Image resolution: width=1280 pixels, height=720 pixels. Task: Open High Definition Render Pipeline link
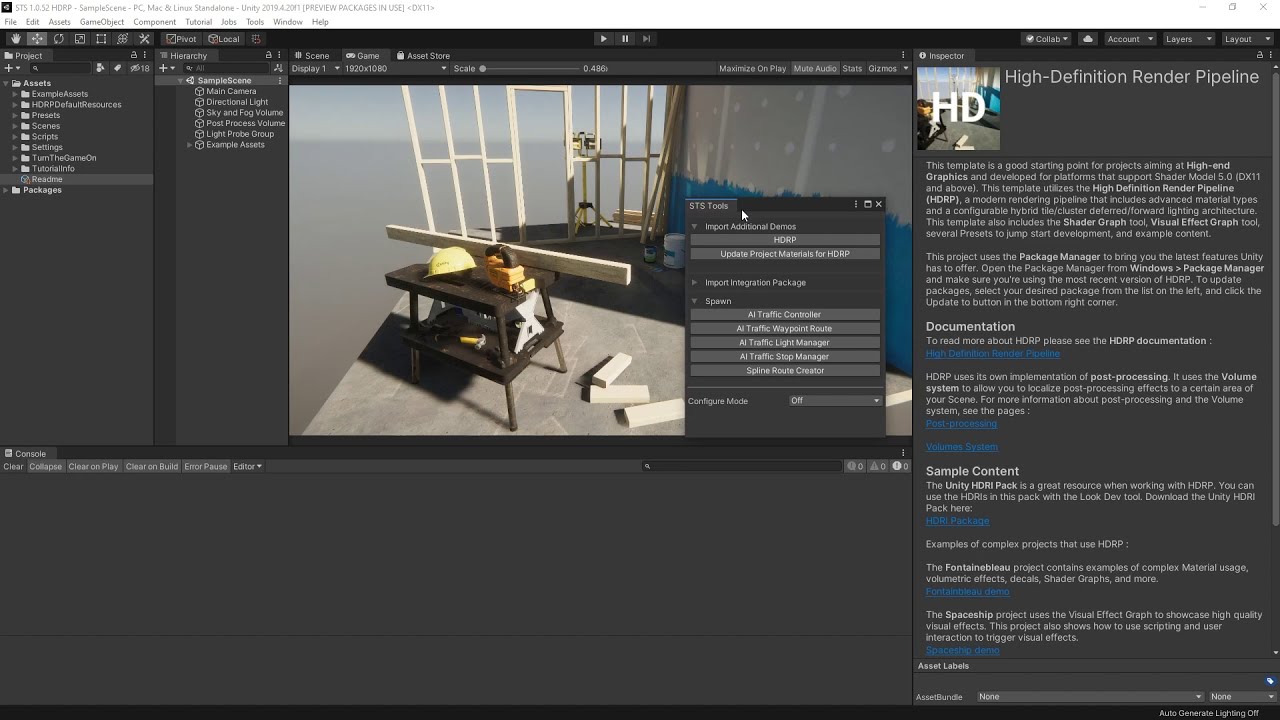[x=993, y=354]
